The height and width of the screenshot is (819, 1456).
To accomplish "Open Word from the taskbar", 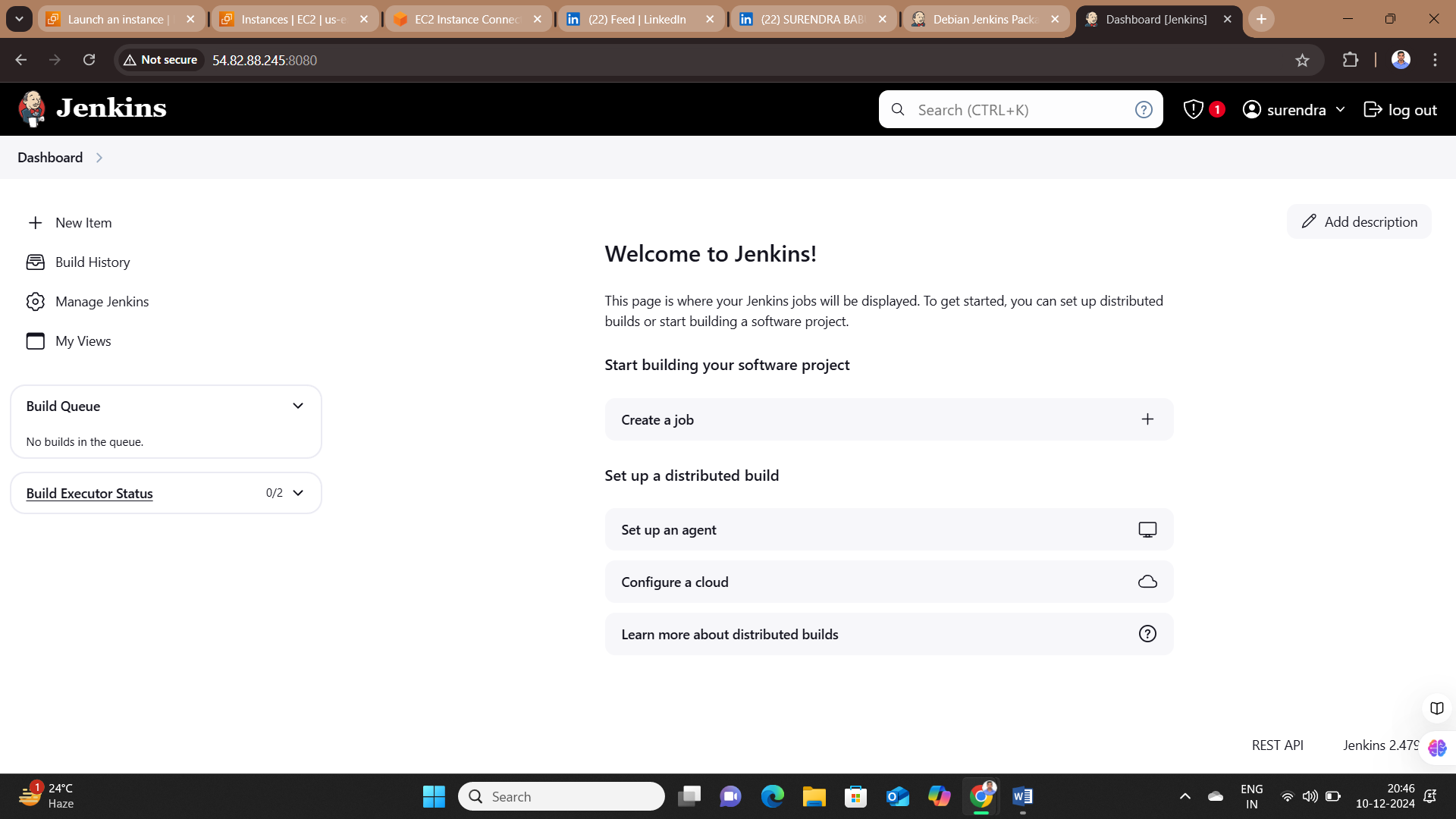I will pyautogui.click(x=1022, y=796).
